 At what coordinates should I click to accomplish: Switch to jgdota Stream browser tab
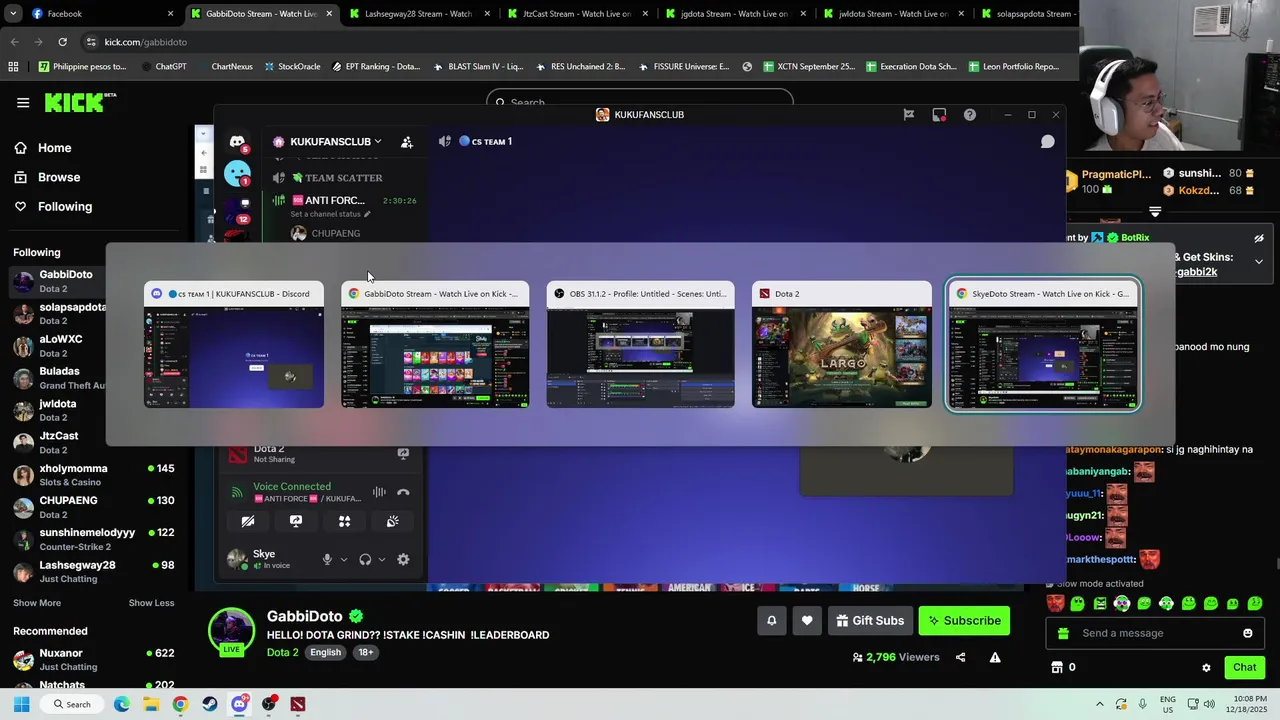coord(736,14)
